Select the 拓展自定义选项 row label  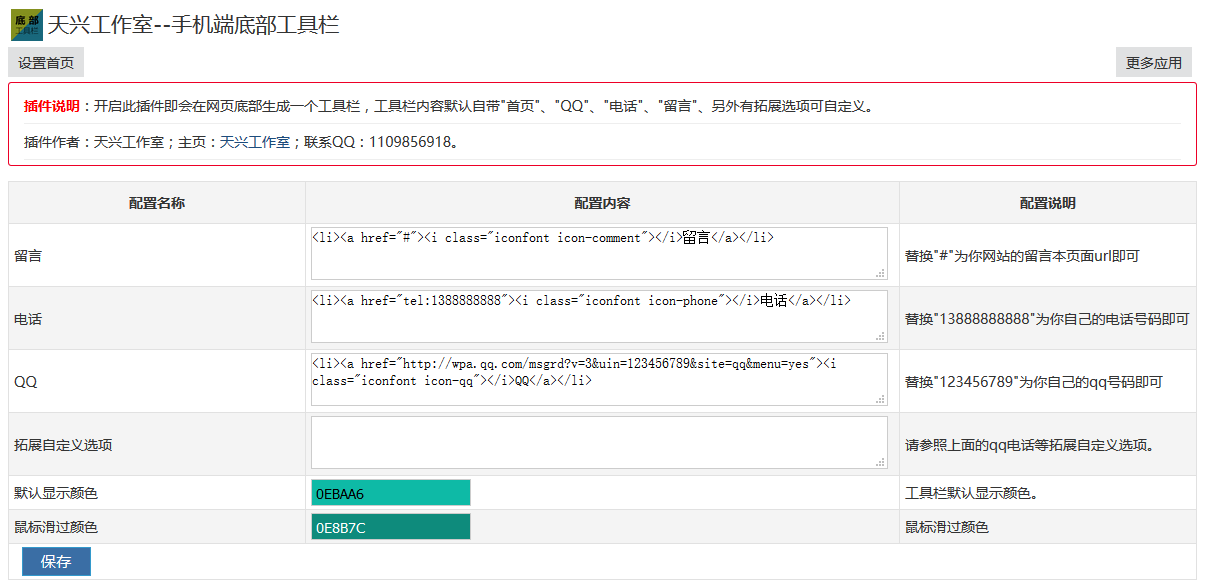tap(63, 445)
